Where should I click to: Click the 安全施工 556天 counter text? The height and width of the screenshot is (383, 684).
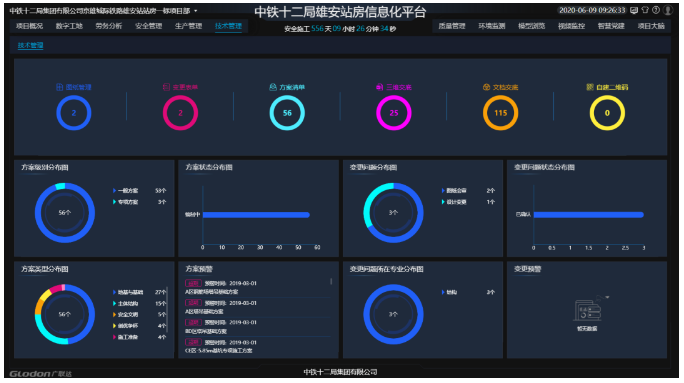(x=340, y=29)
